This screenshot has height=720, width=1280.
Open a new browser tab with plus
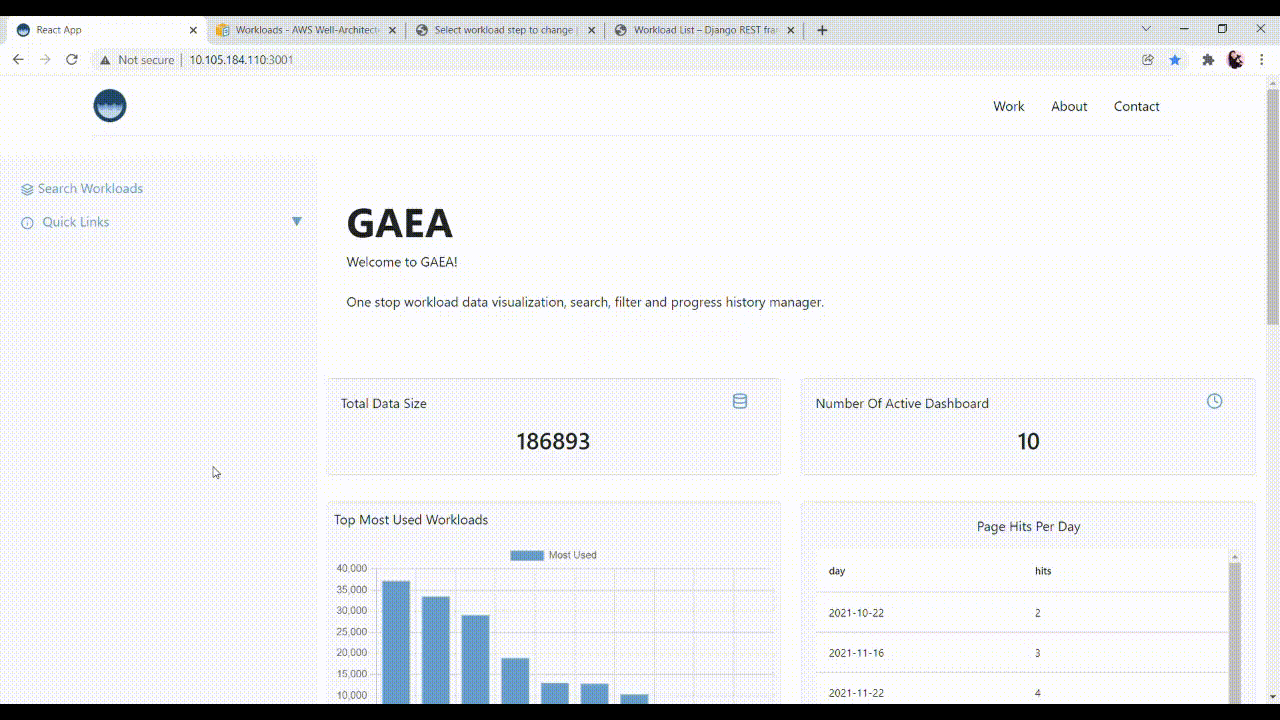822,30
